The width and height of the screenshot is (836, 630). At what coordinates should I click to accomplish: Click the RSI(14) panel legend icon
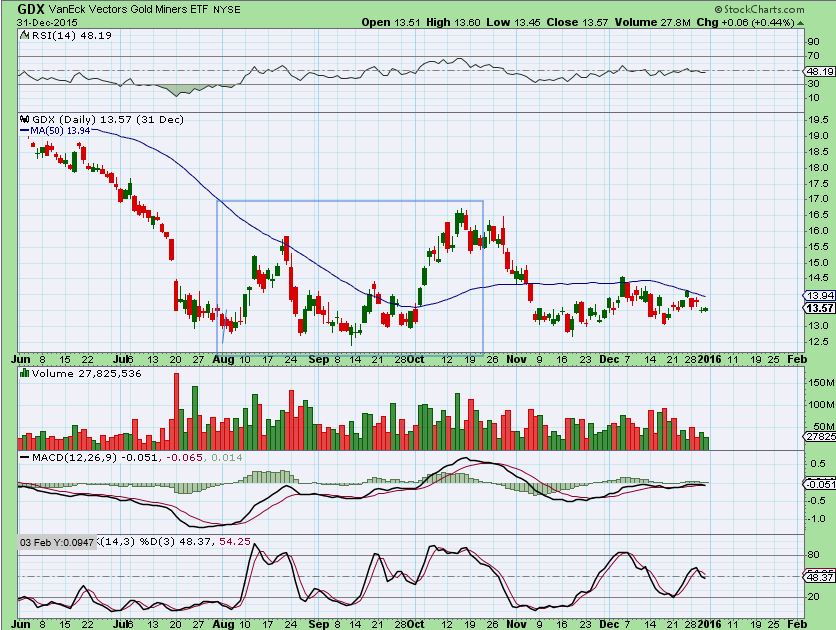click(24, 36)
